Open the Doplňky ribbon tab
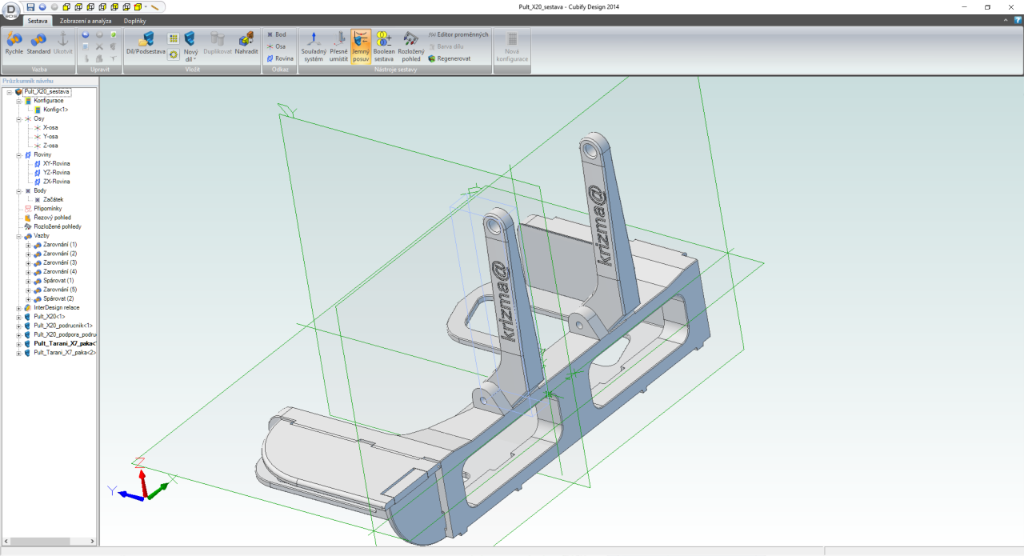1024x556 pixels. (x=135, y=20)
